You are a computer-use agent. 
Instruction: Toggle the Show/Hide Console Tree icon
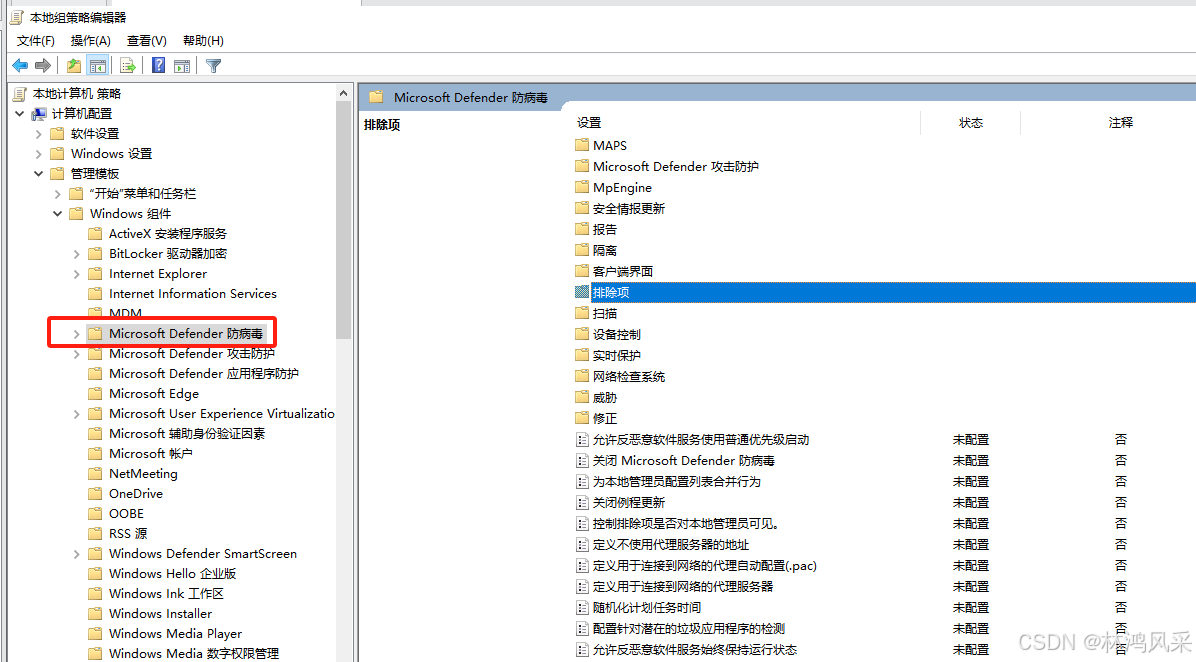98,66
